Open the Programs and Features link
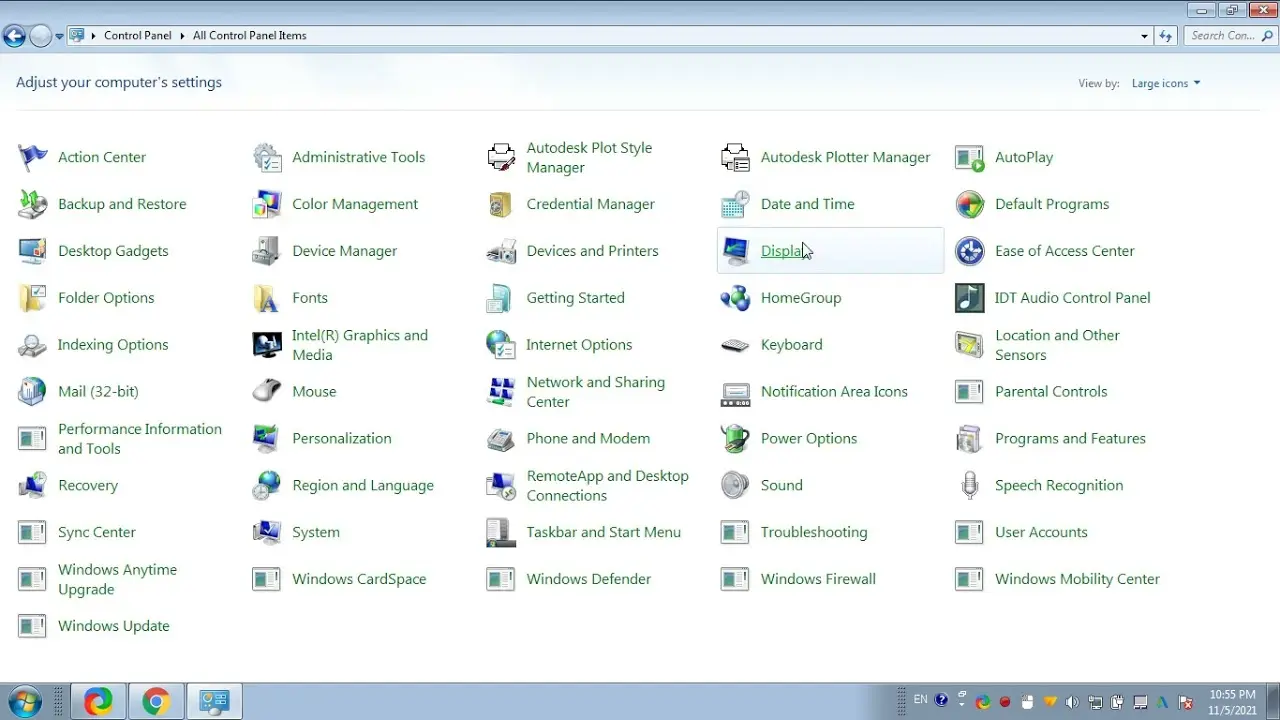This screenshot has height=720, width=1280. click(x=1070, y=438)
